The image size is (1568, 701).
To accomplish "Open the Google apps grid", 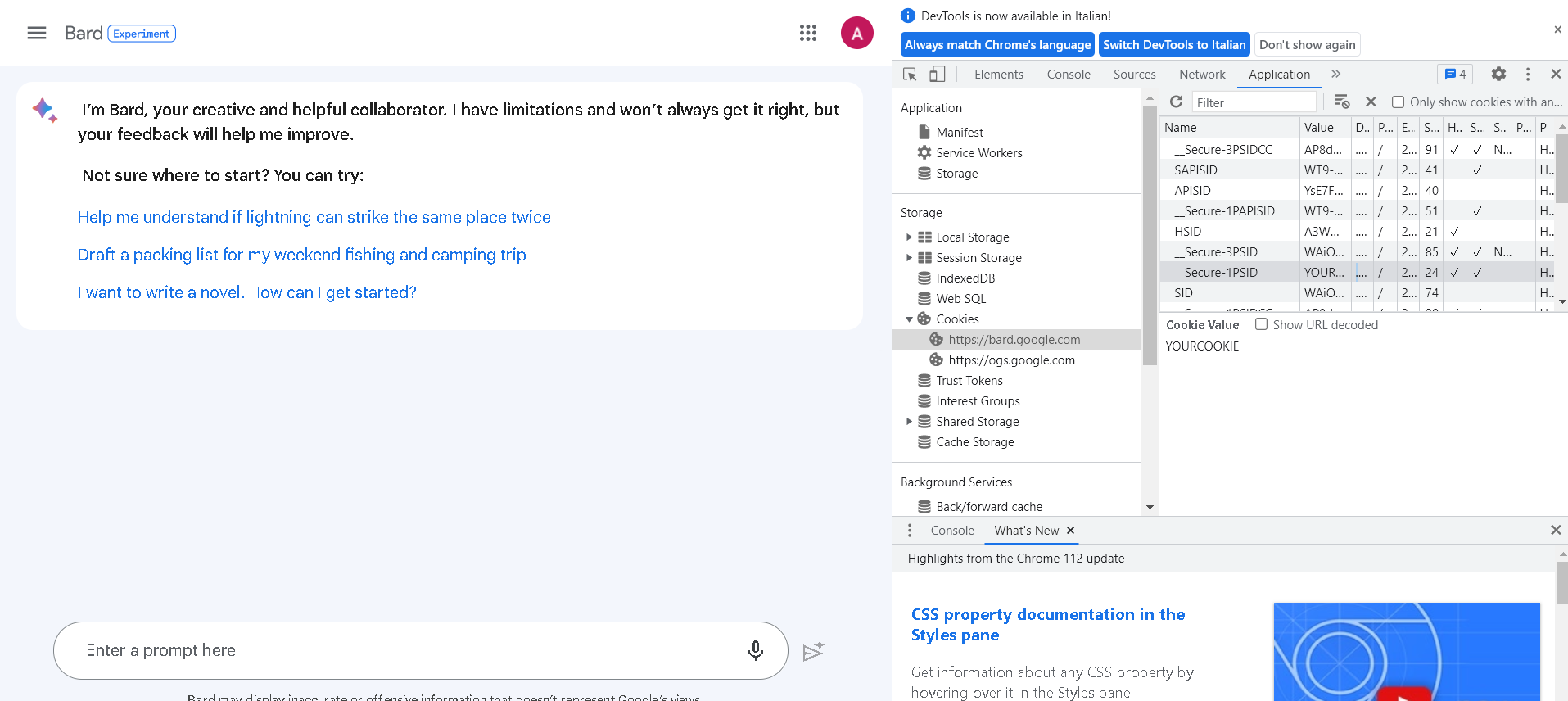I will (x=807, y=33).
